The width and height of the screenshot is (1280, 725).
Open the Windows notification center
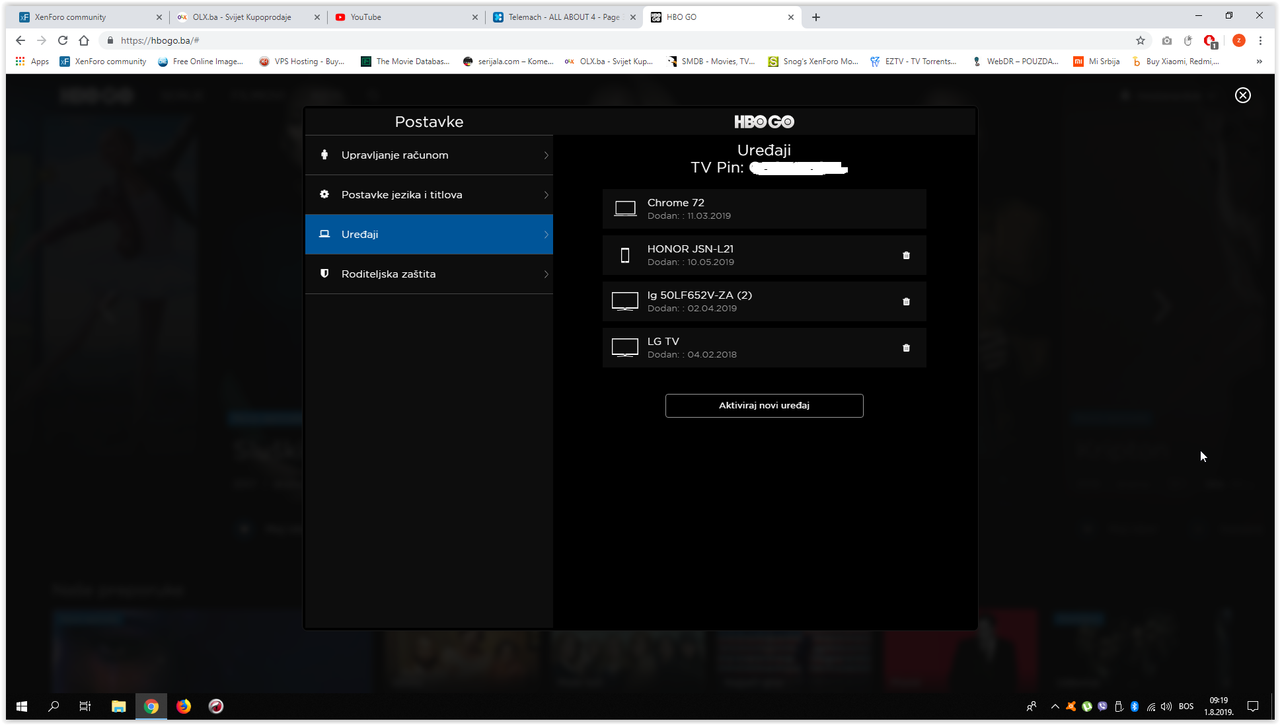[x=1252, y=706]
